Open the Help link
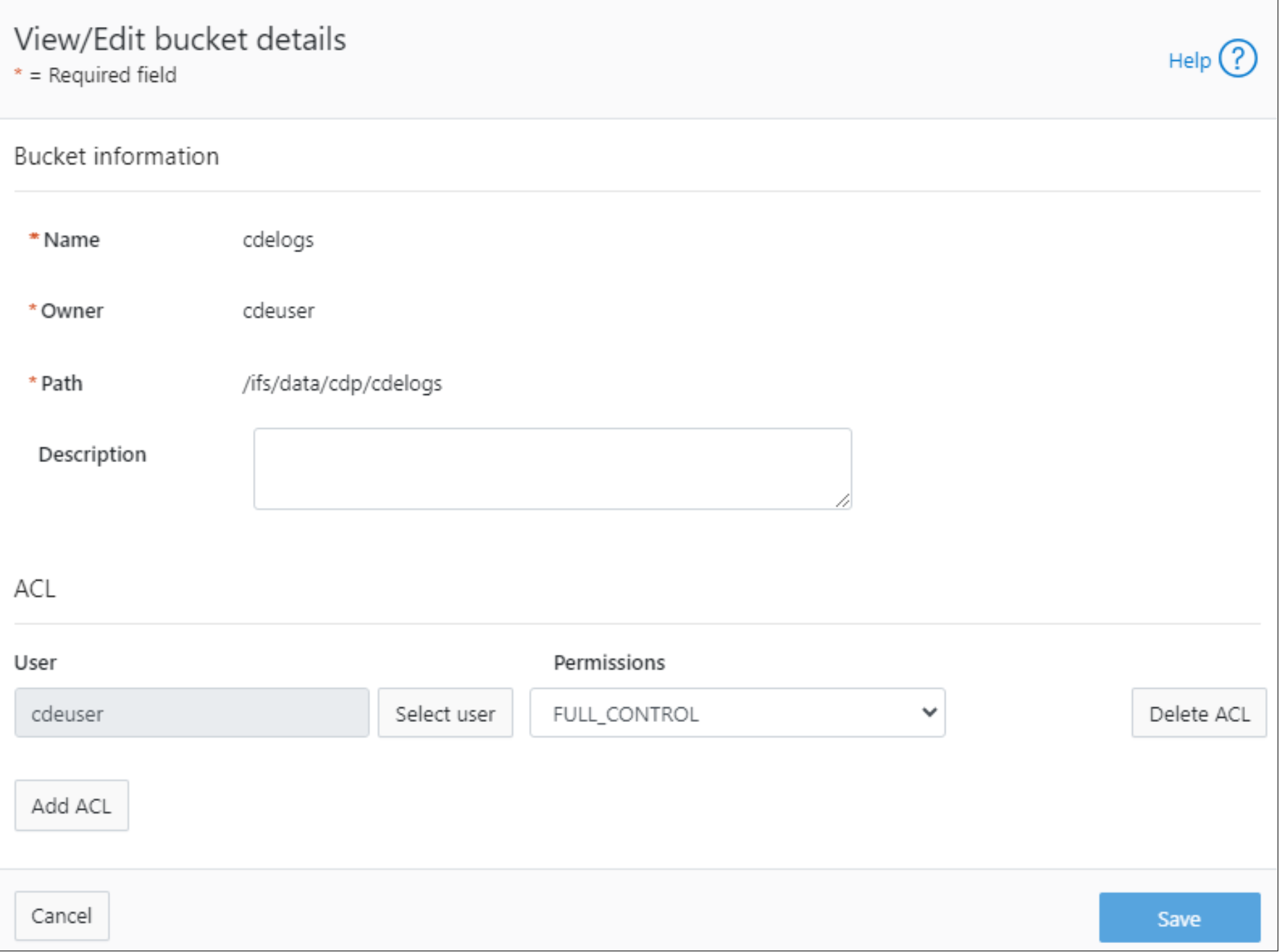Screen dimensions: 1279x952 (x=1189, y=60)
